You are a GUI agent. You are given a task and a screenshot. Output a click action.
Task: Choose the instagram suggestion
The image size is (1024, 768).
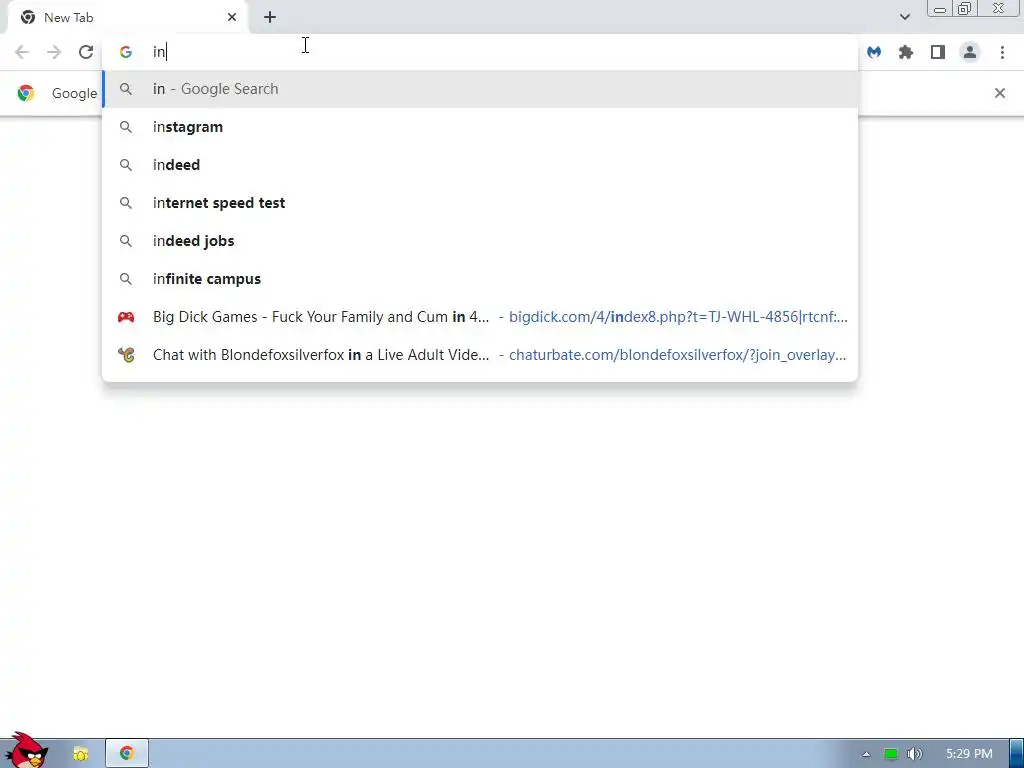pos(480,127)
